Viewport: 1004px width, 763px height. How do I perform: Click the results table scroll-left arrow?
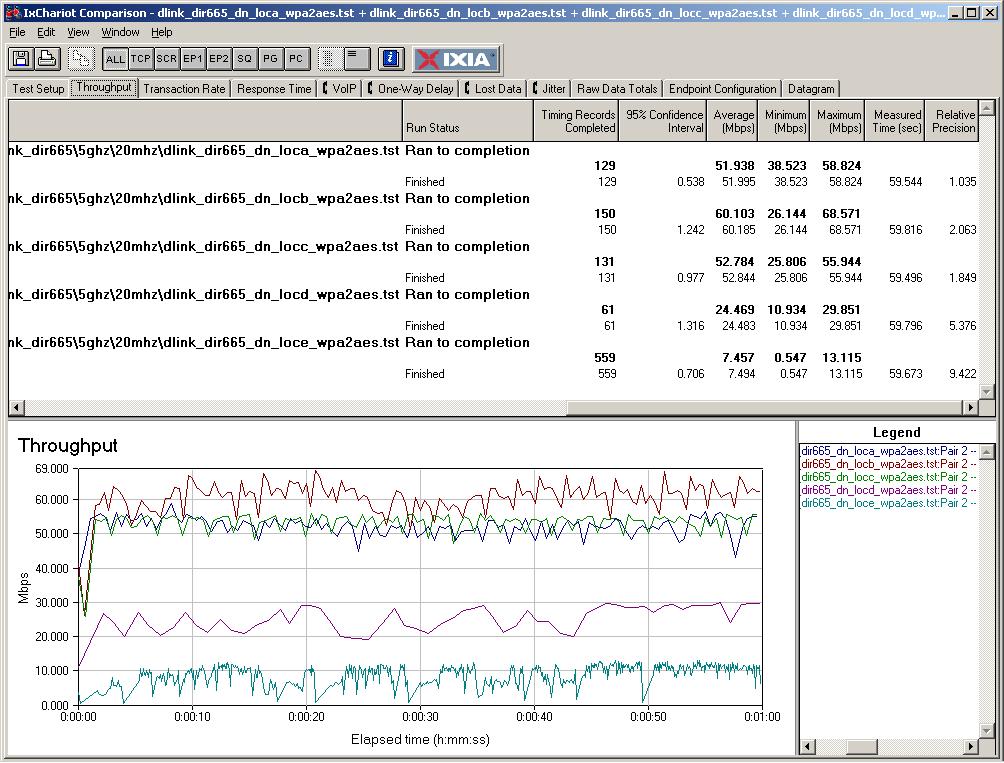coord(16,407)
